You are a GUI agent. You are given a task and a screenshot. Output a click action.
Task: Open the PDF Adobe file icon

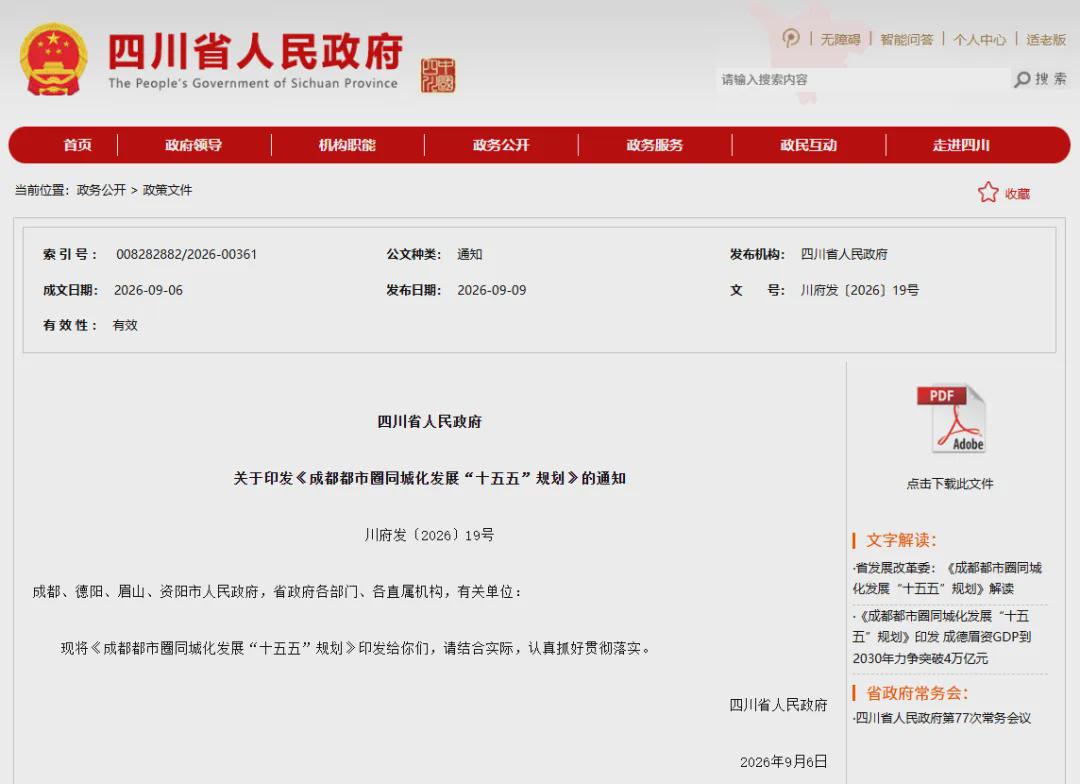(x=951, y=419)
